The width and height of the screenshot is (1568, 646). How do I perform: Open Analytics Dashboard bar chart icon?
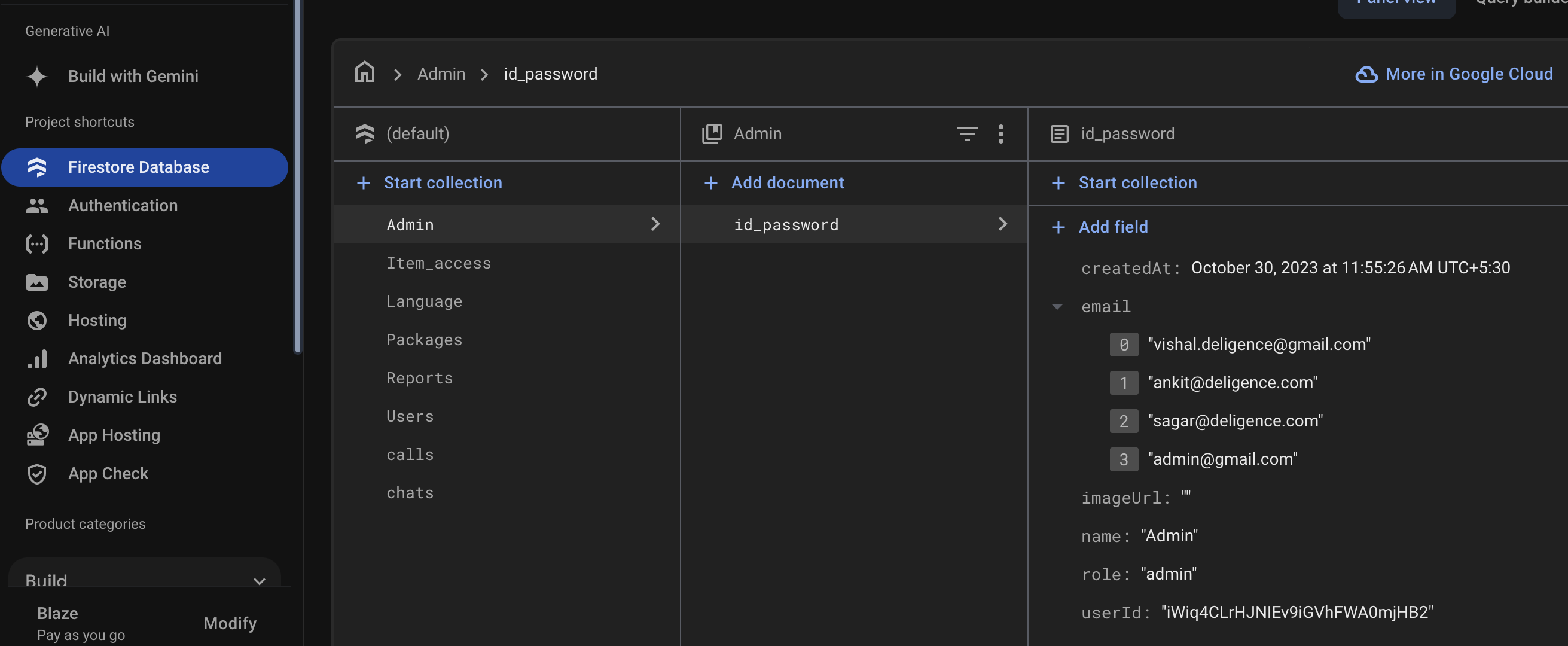pos(37,359)
